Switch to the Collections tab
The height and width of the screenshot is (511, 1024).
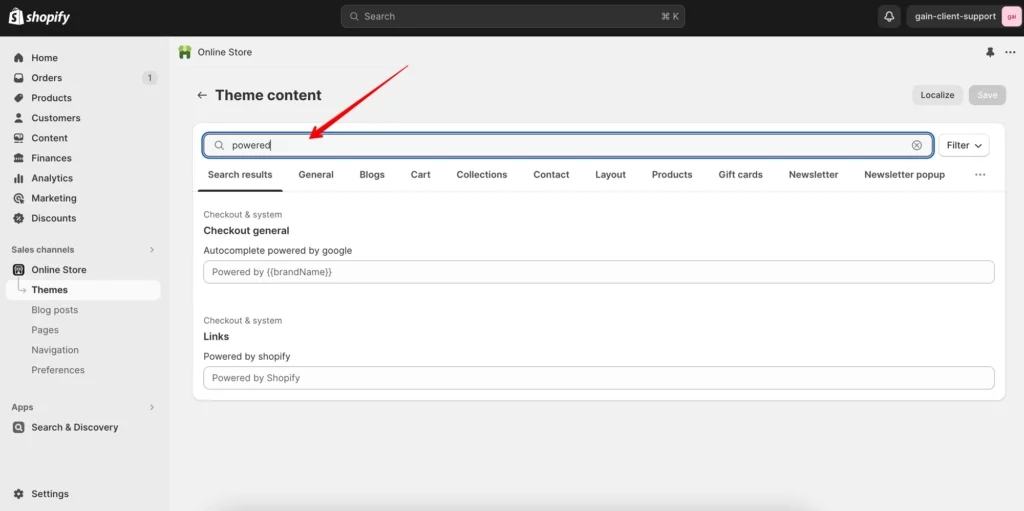coord(482,174)
